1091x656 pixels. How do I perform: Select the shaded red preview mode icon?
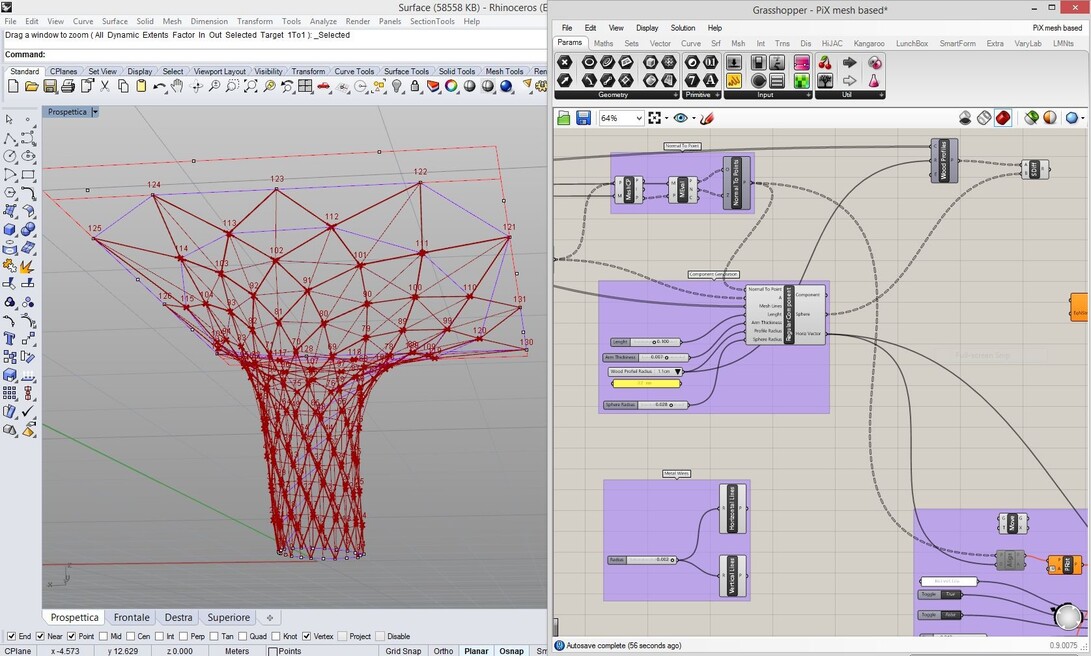[x=1000, y=117]
